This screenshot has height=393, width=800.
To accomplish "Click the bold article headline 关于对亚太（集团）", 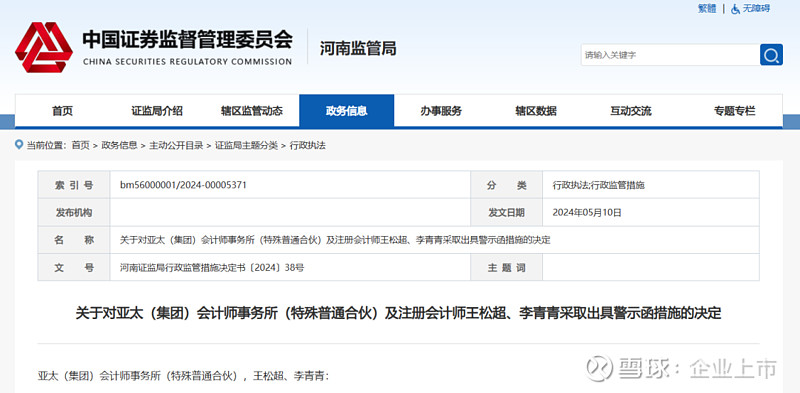I will coord(398,313).
